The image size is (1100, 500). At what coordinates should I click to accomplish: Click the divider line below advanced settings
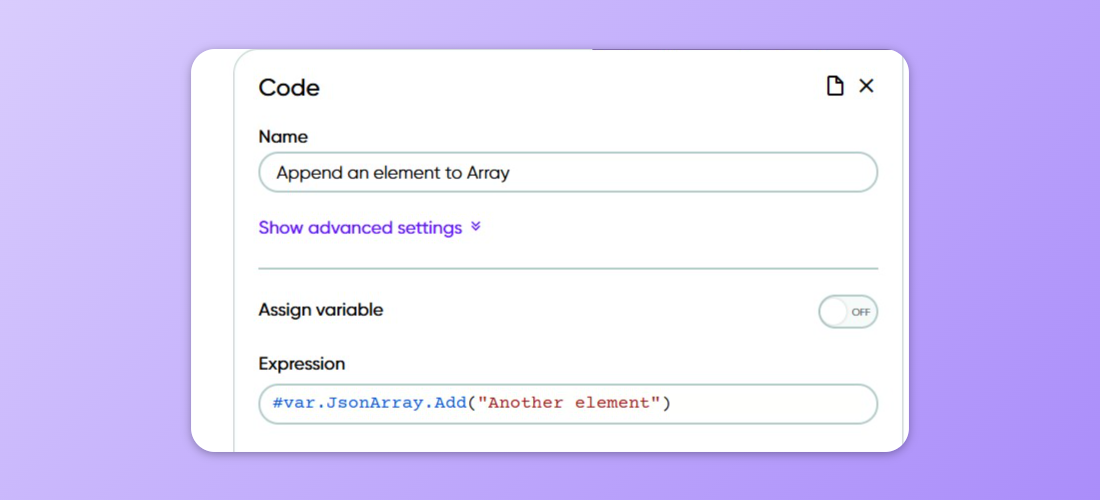tap(567, 269)
